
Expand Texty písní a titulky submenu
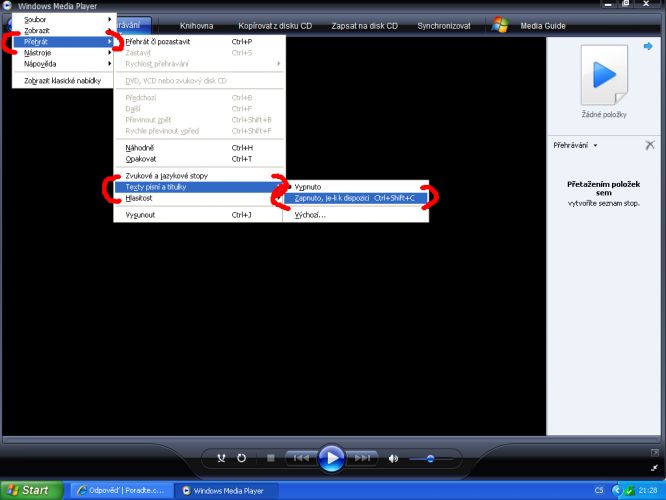tap(199, 187)
